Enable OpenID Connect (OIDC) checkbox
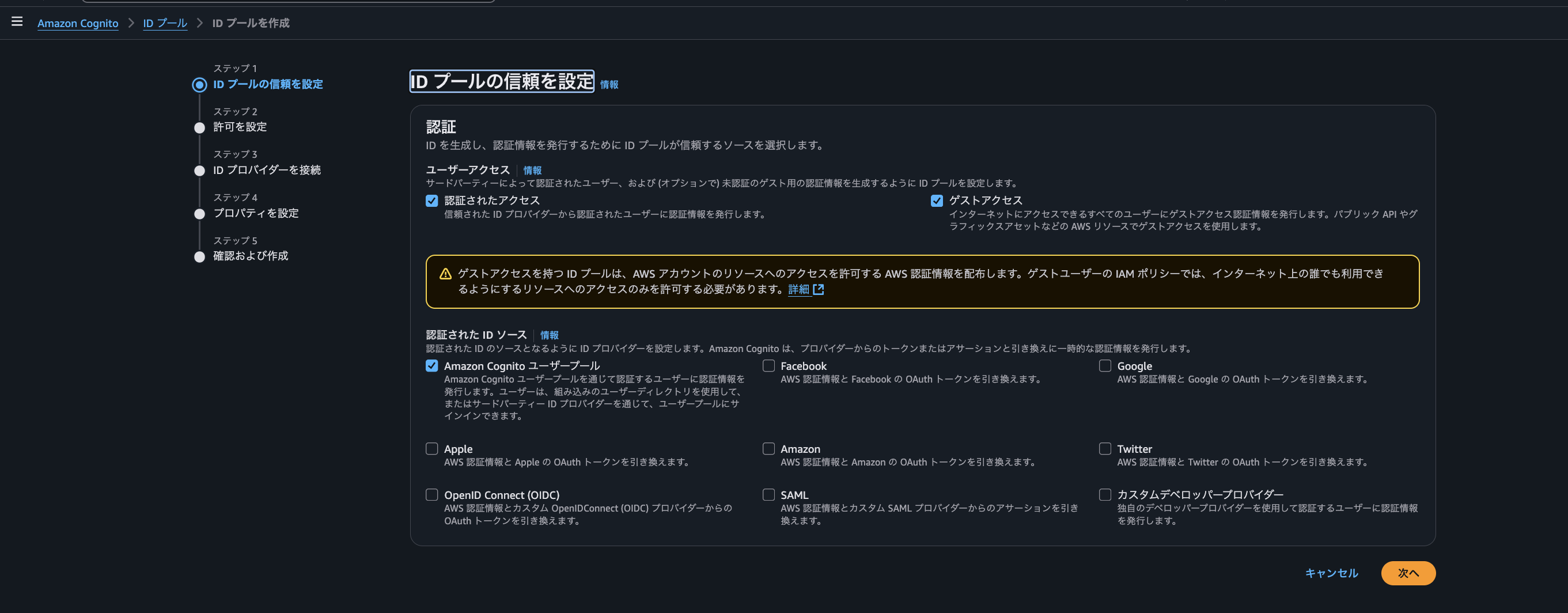 431,495
